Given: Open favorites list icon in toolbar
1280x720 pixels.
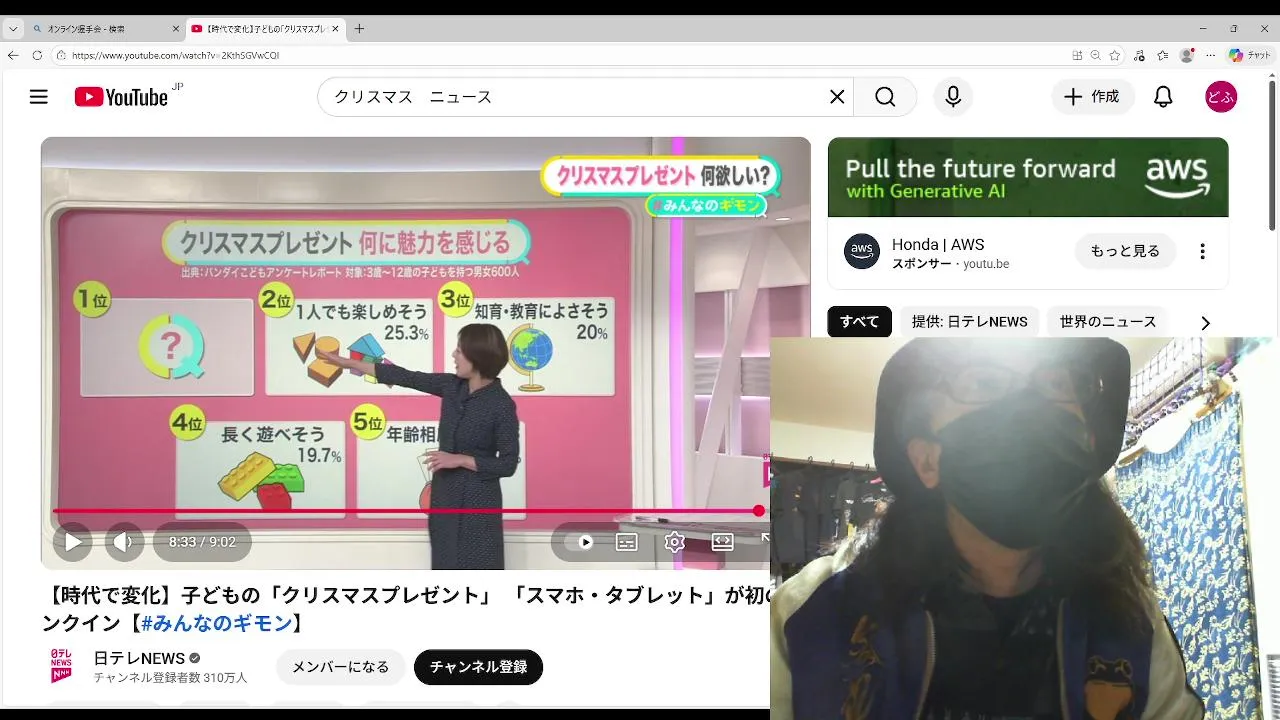Looking at the screenshot, I should [x=1162, y=55].
